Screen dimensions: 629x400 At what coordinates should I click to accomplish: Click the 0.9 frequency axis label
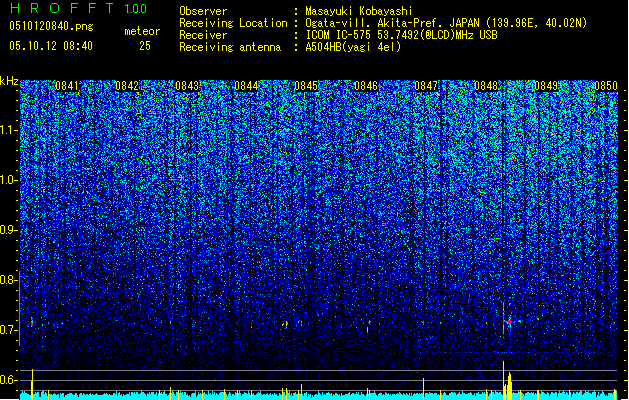8,230
